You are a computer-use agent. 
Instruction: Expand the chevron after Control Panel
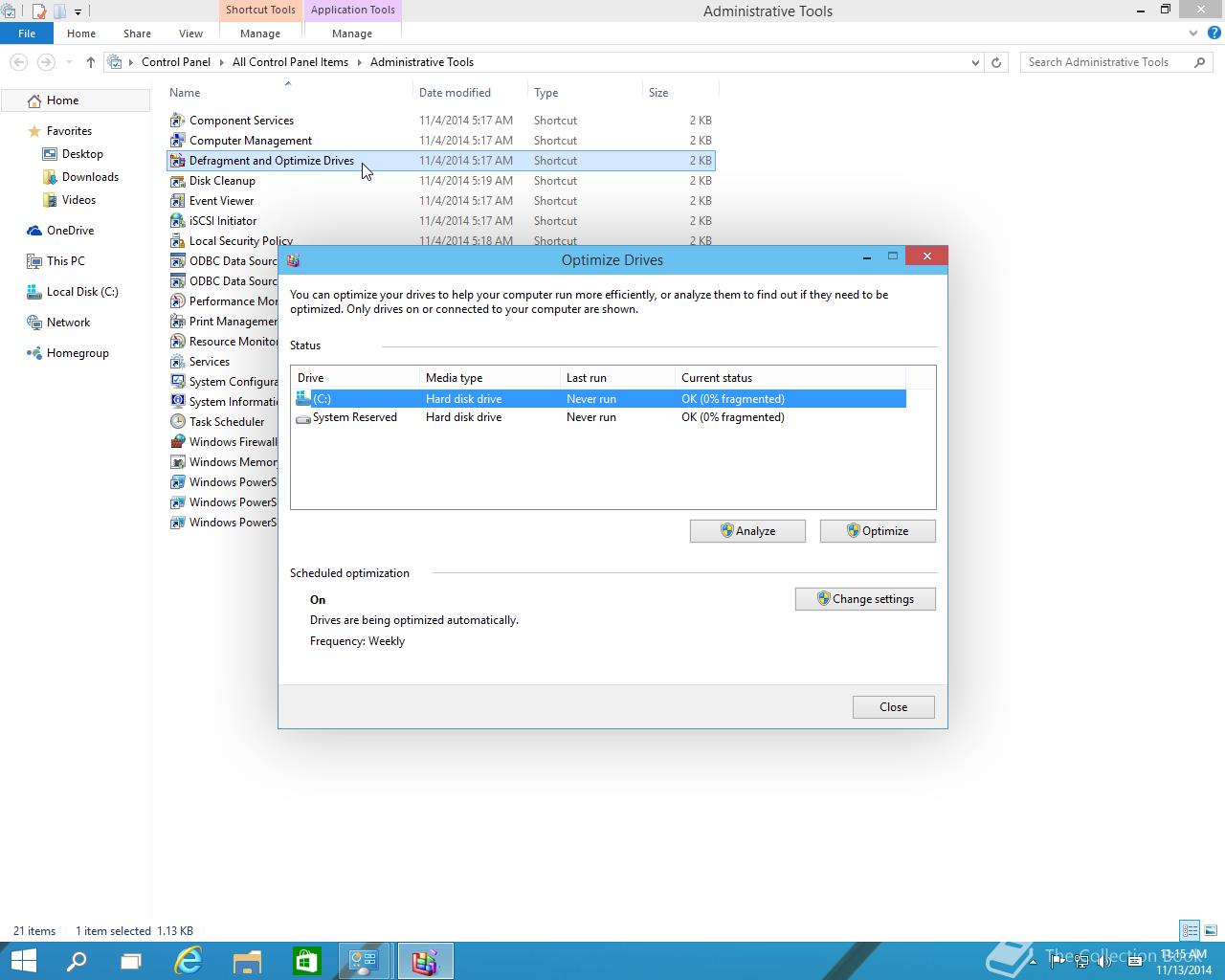click(x=221, y=62)
